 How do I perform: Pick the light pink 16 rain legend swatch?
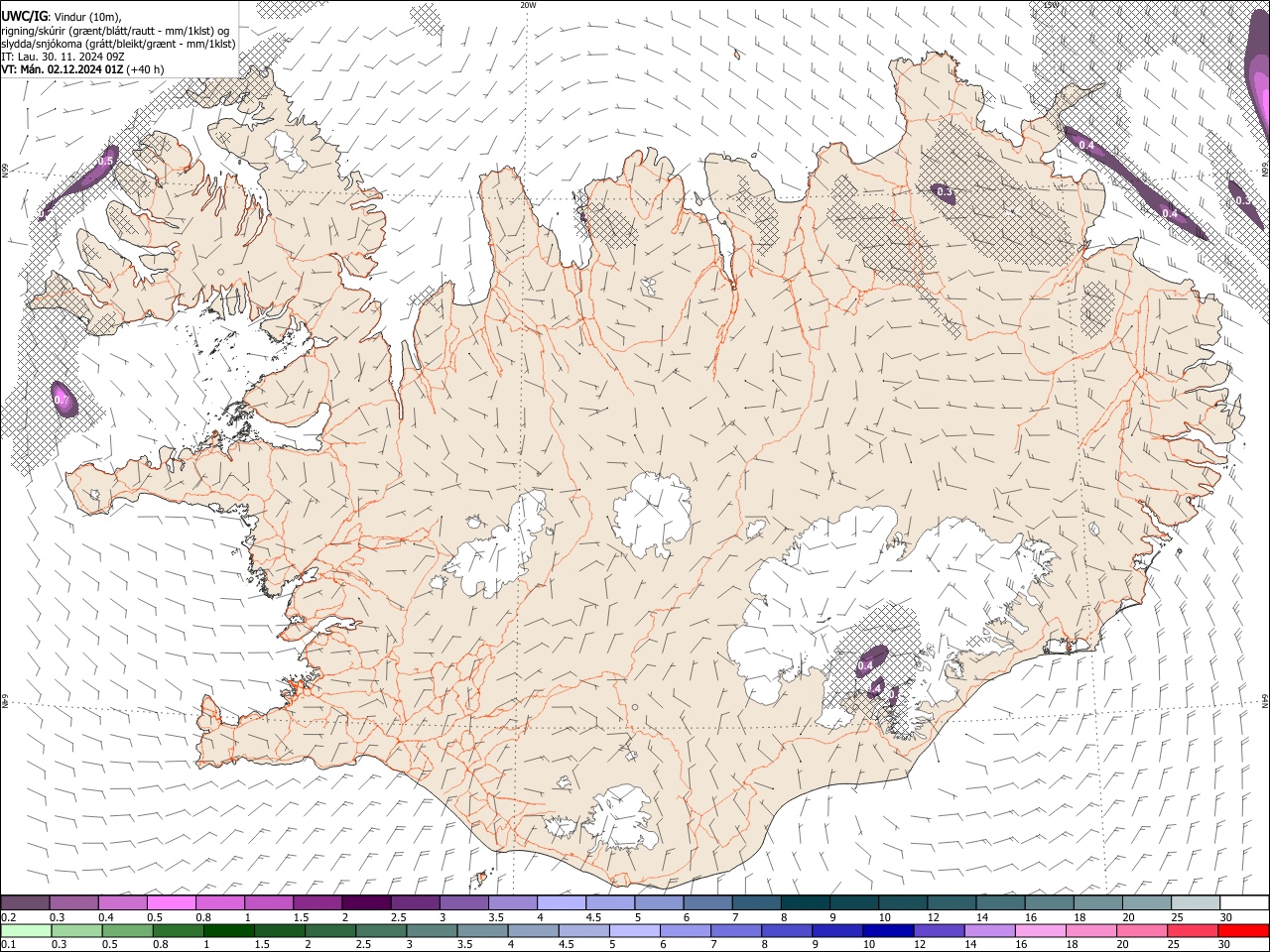coord(1041,930)
